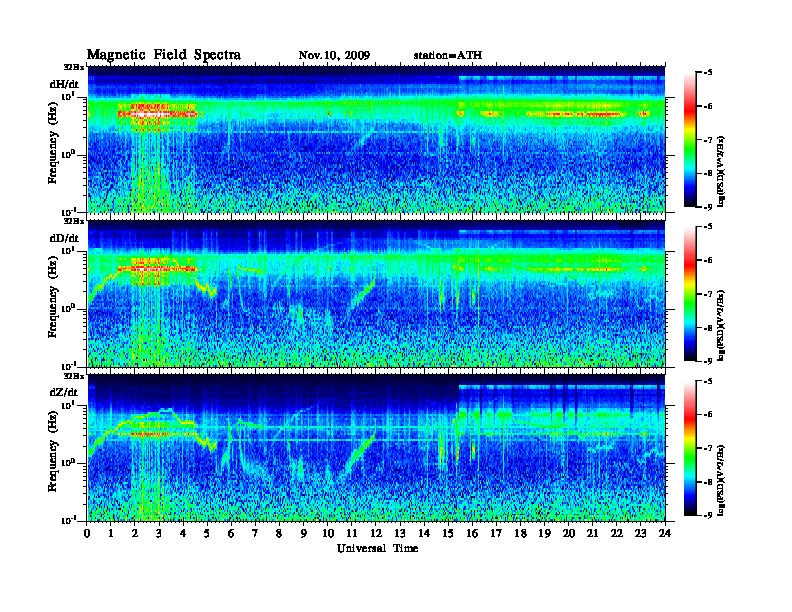792x612 pixels.
Task: Click the date "Nov. 10, 2009"
Action: click(334, 56)
